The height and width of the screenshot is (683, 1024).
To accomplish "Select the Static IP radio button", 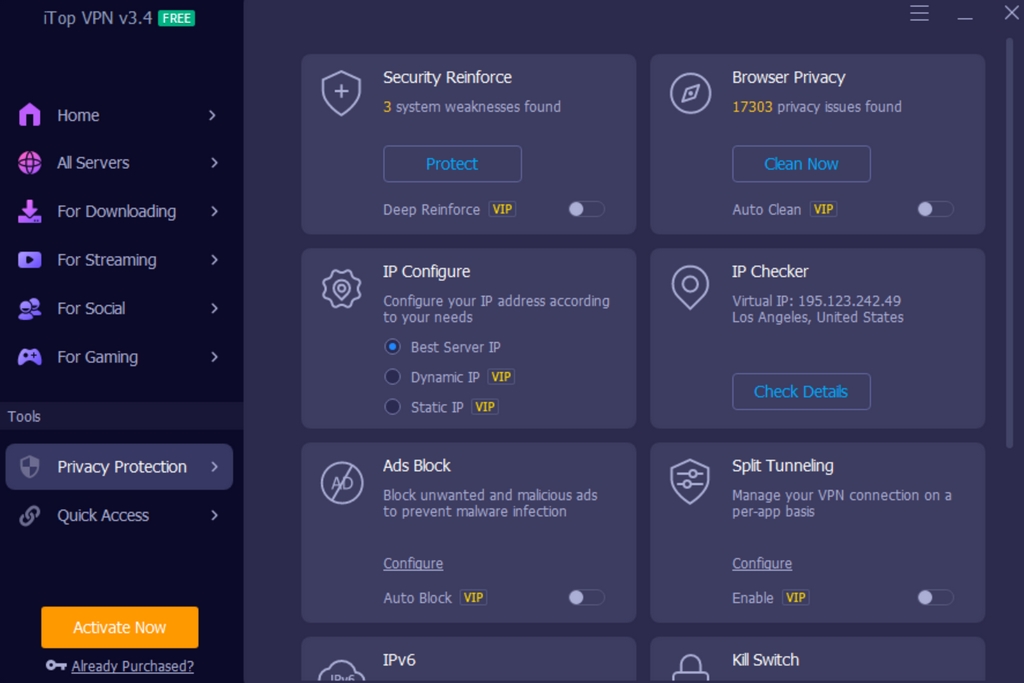I will click(392, 407).
